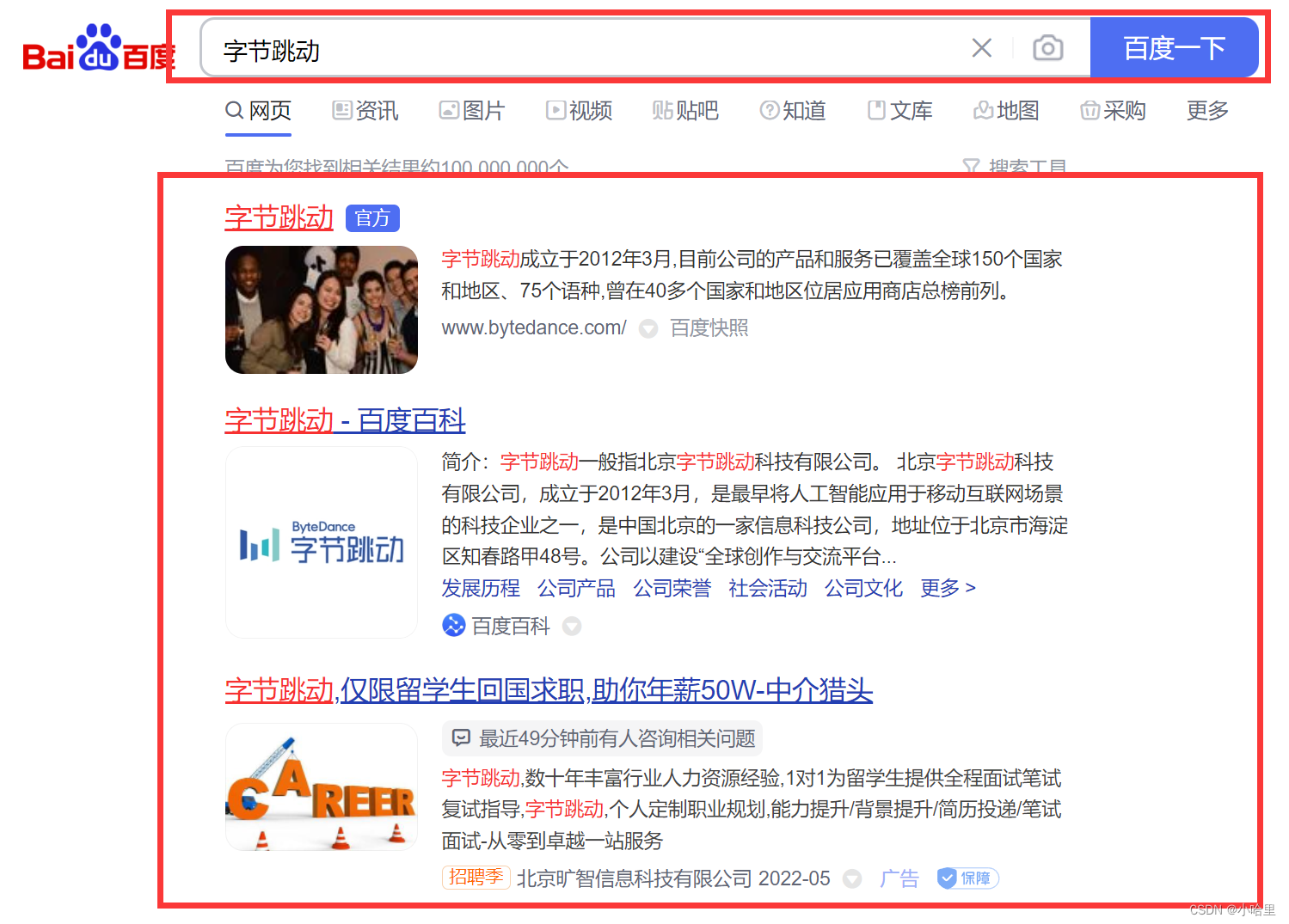This screenshot has height=924, width=1289.
Task: Open camera image search icon
Action: [1047, 48]
